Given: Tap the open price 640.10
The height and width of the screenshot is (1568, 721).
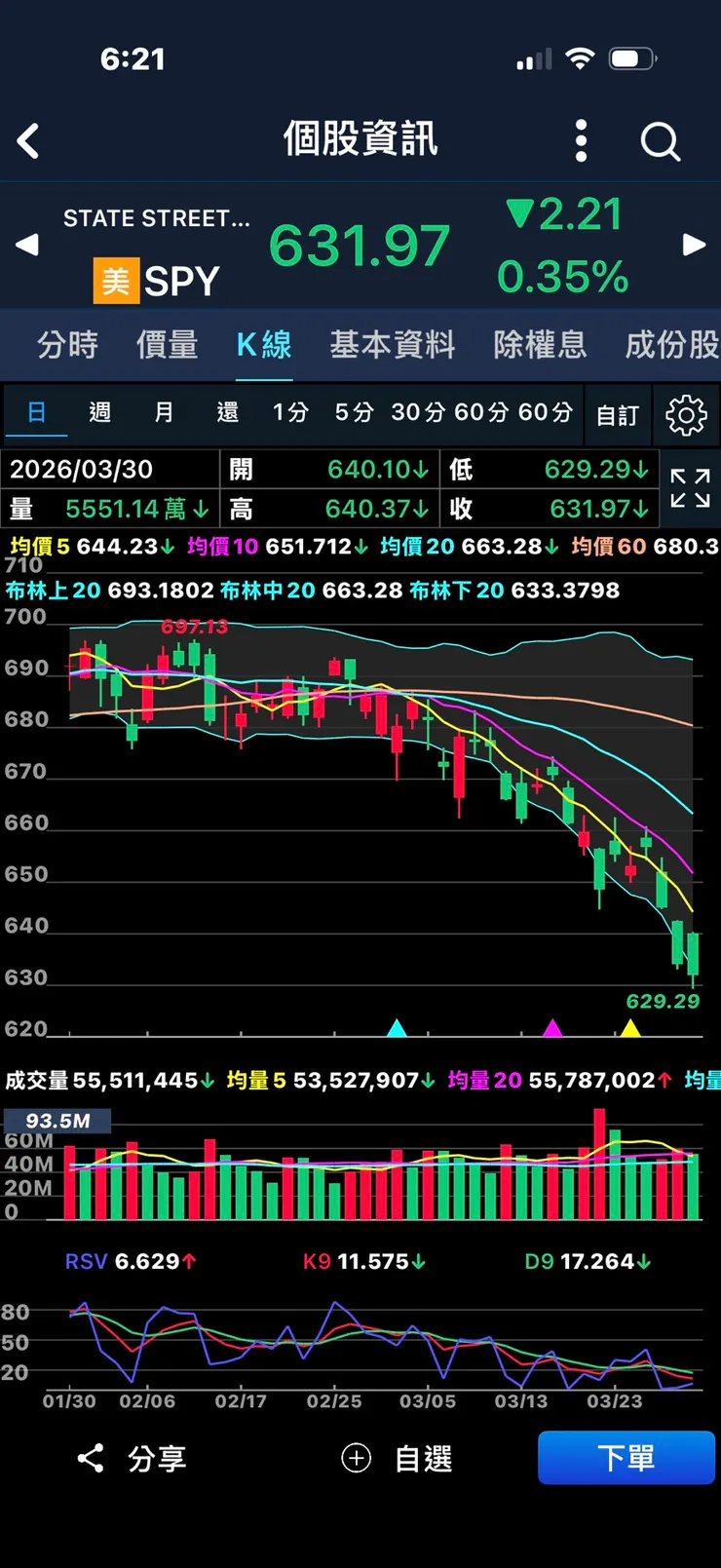Looking at the screenshot, I should pos(378,469).
